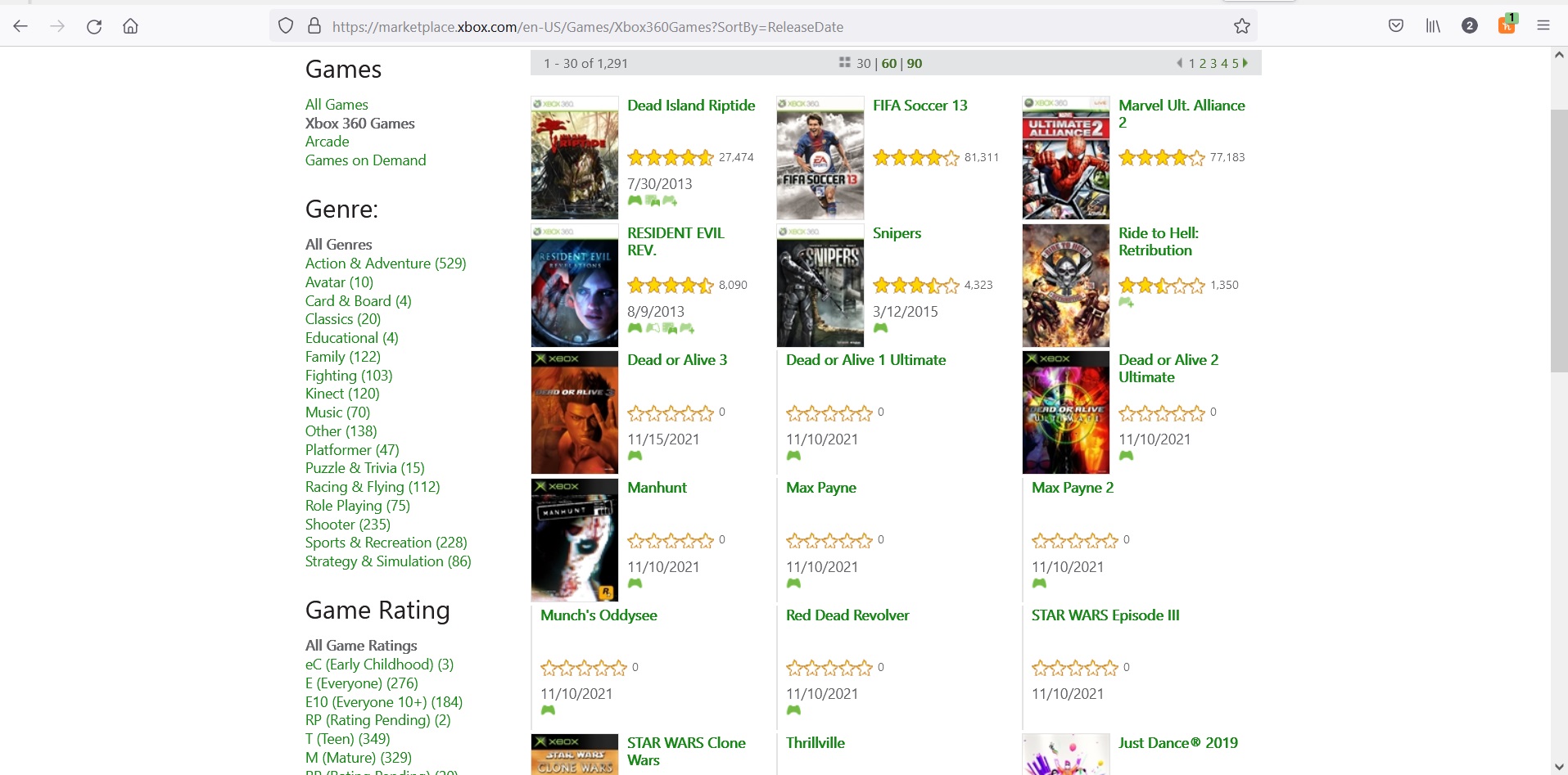
Task: Click Ride to Hell star rating
Action: pyautogui.click(x=1162, y=286)
